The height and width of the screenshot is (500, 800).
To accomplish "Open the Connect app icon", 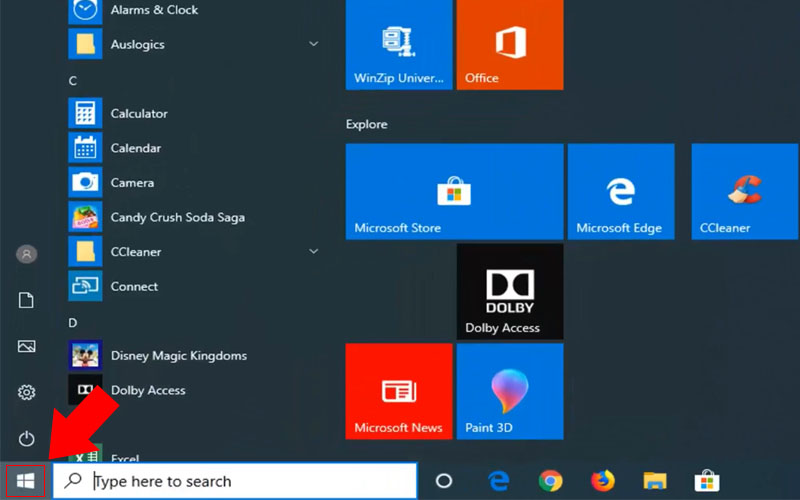I will tap(85, 286).
